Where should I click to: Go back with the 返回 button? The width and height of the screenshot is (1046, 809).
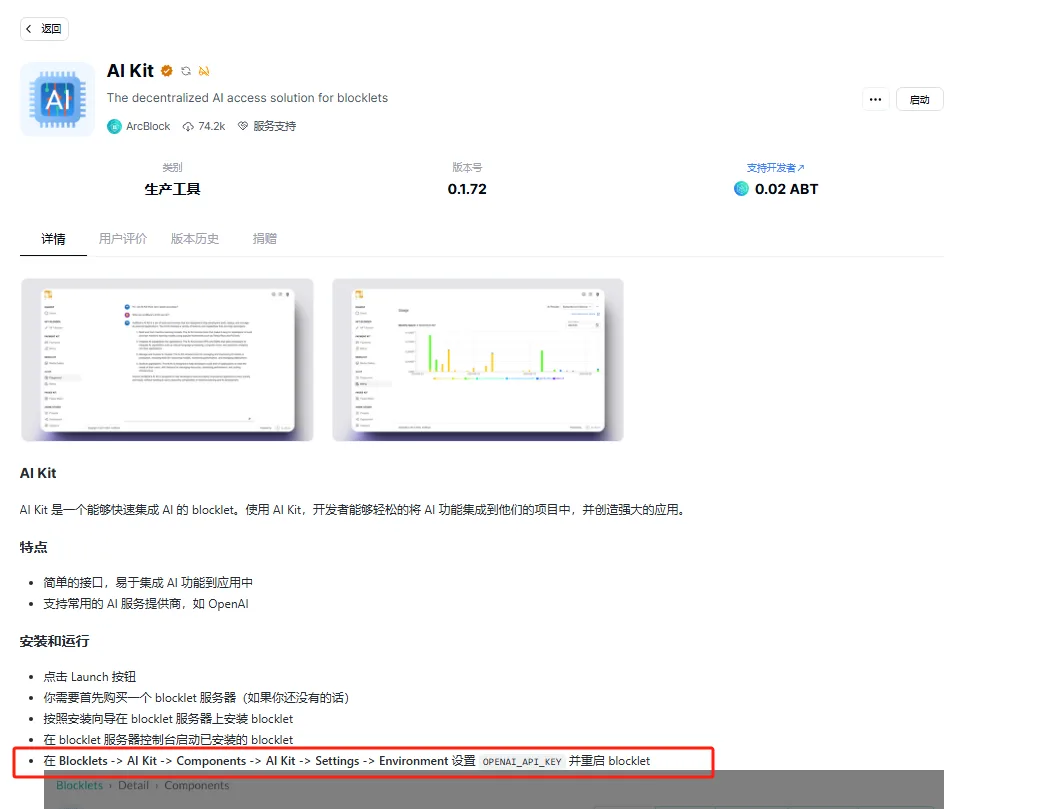[44, 29]
